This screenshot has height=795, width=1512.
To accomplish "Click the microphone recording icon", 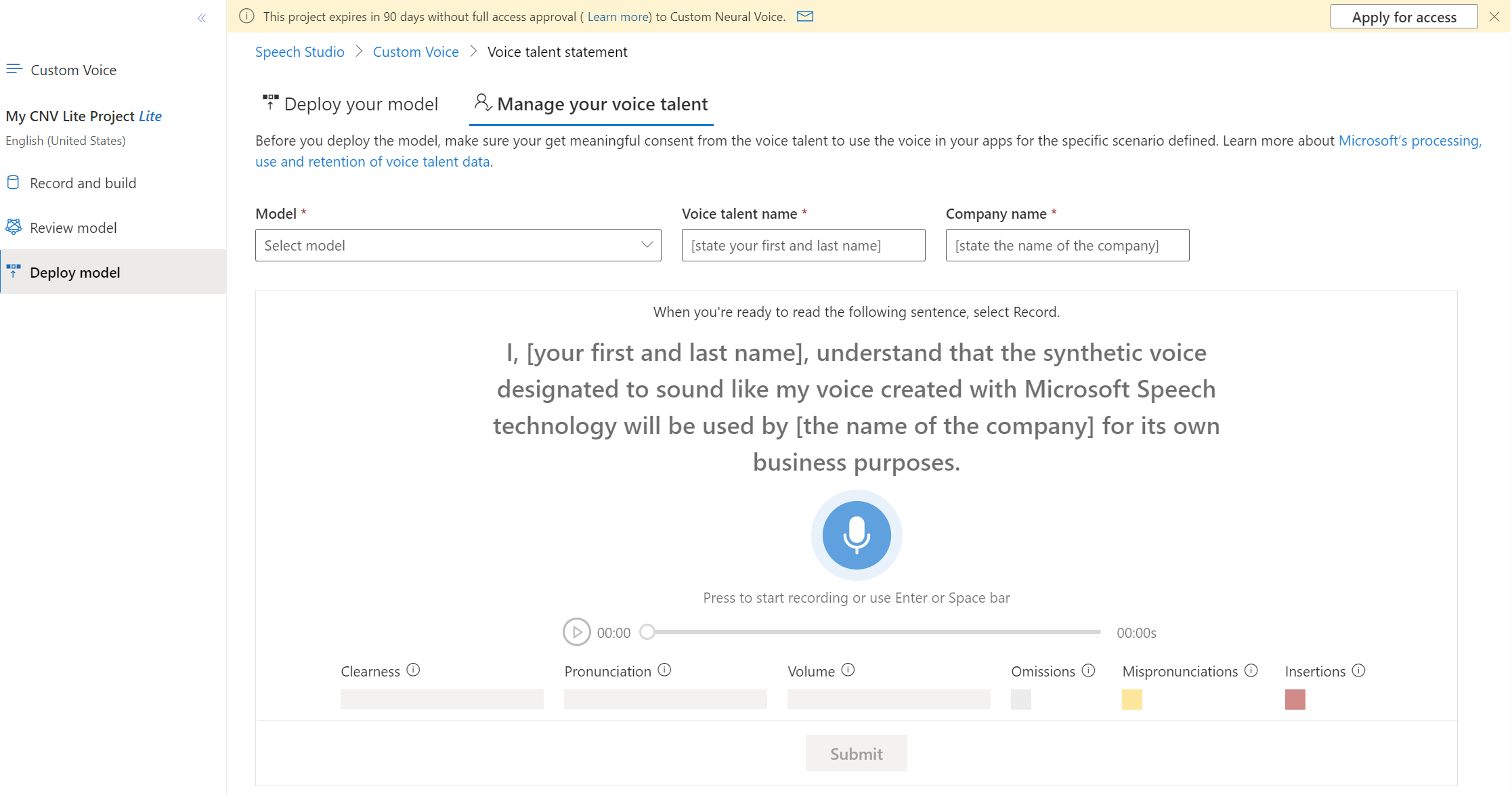I will click(x=856, y=536).
